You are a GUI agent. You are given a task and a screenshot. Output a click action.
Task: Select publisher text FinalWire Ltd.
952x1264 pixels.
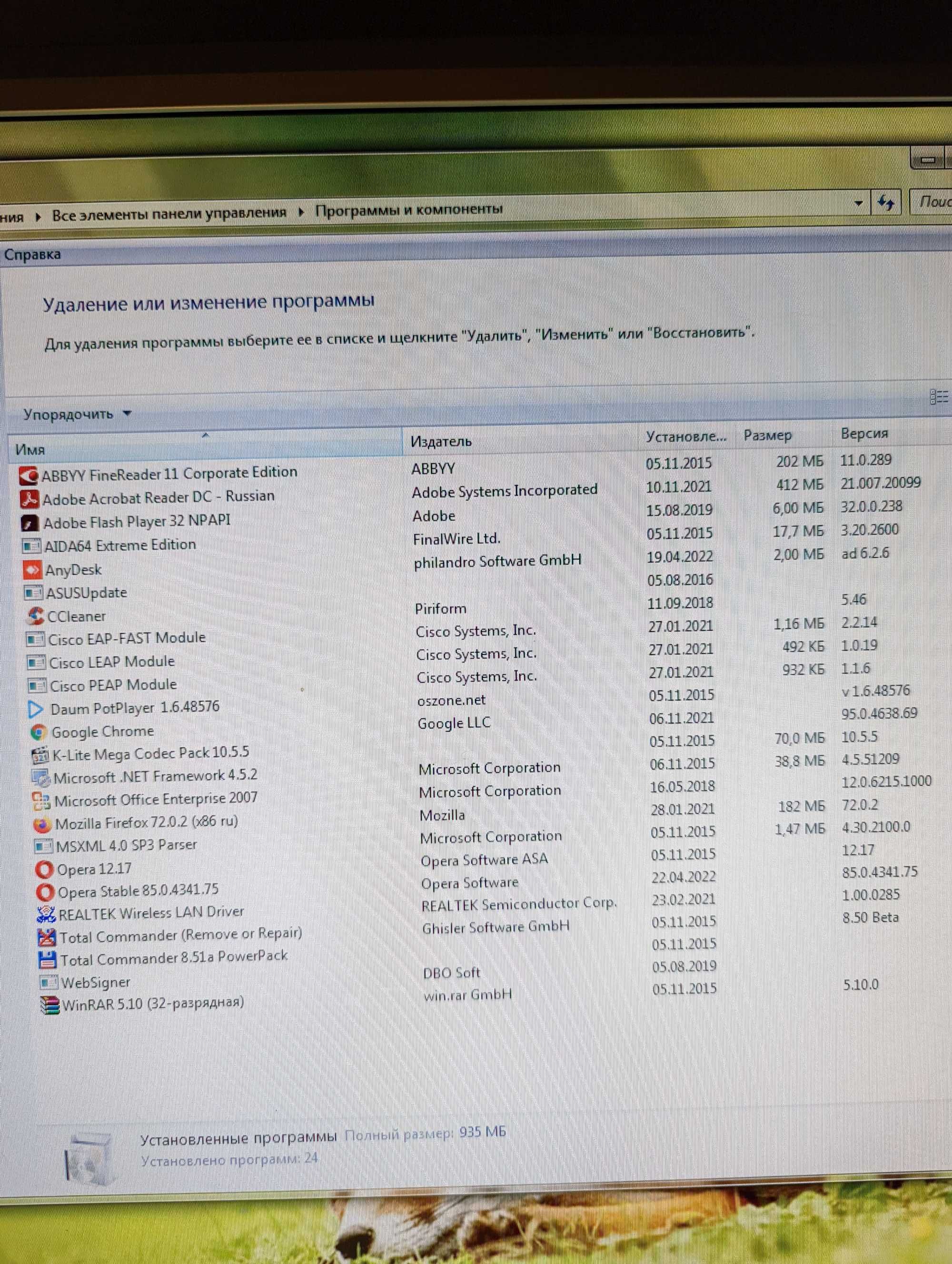click(x=456, y=538)
